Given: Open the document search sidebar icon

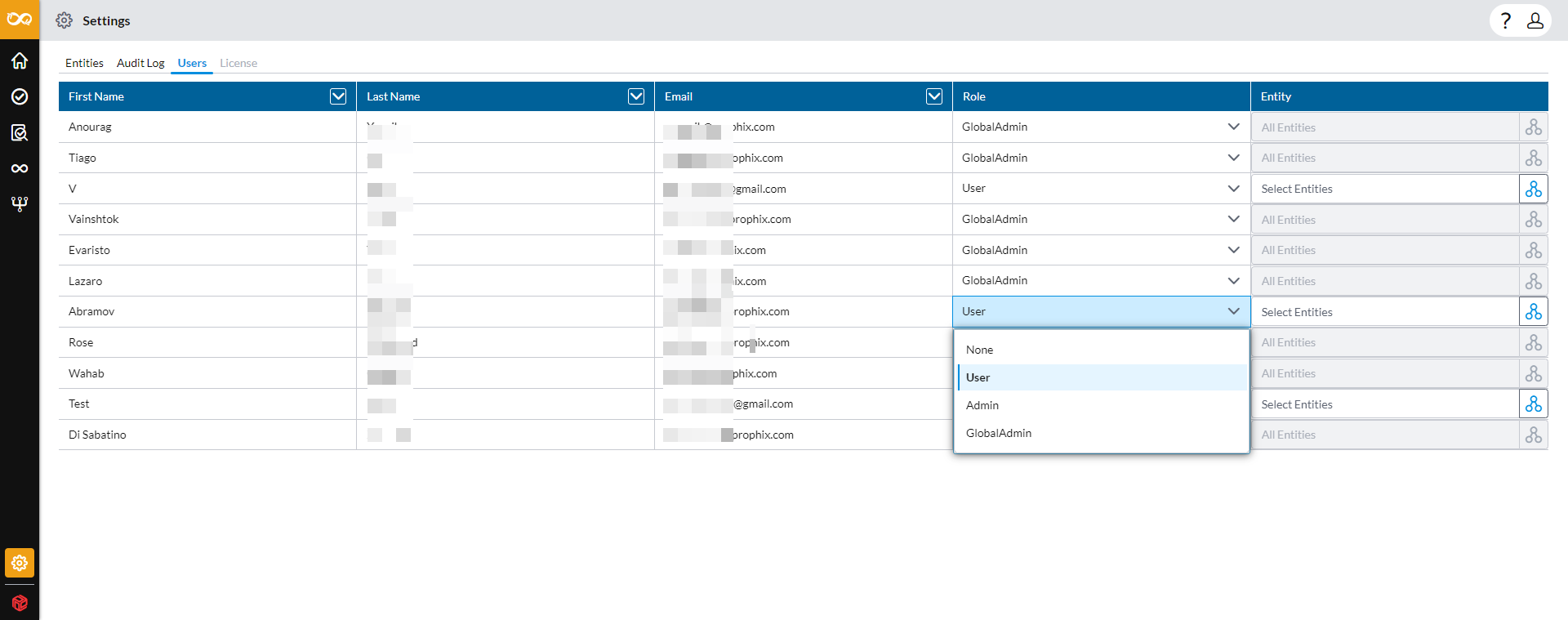Looking at the screenshot, I should (20, 132).
